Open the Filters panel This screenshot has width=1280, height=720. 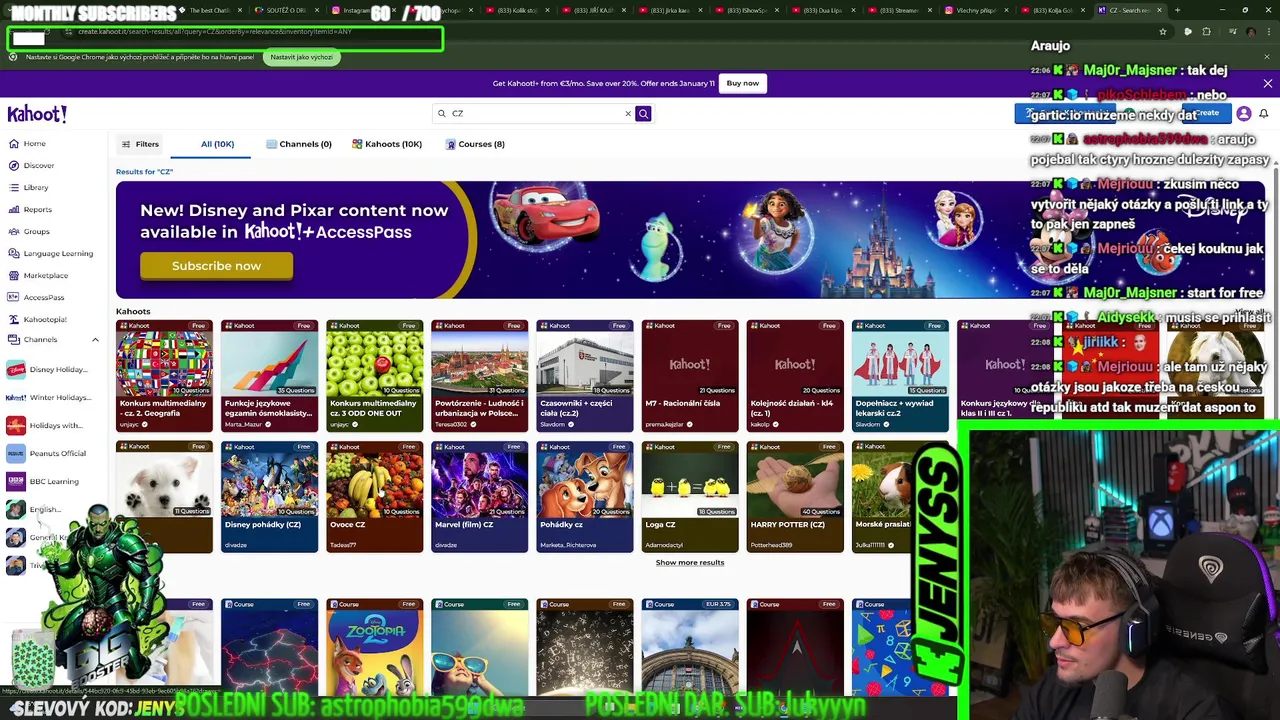[140, 144]
